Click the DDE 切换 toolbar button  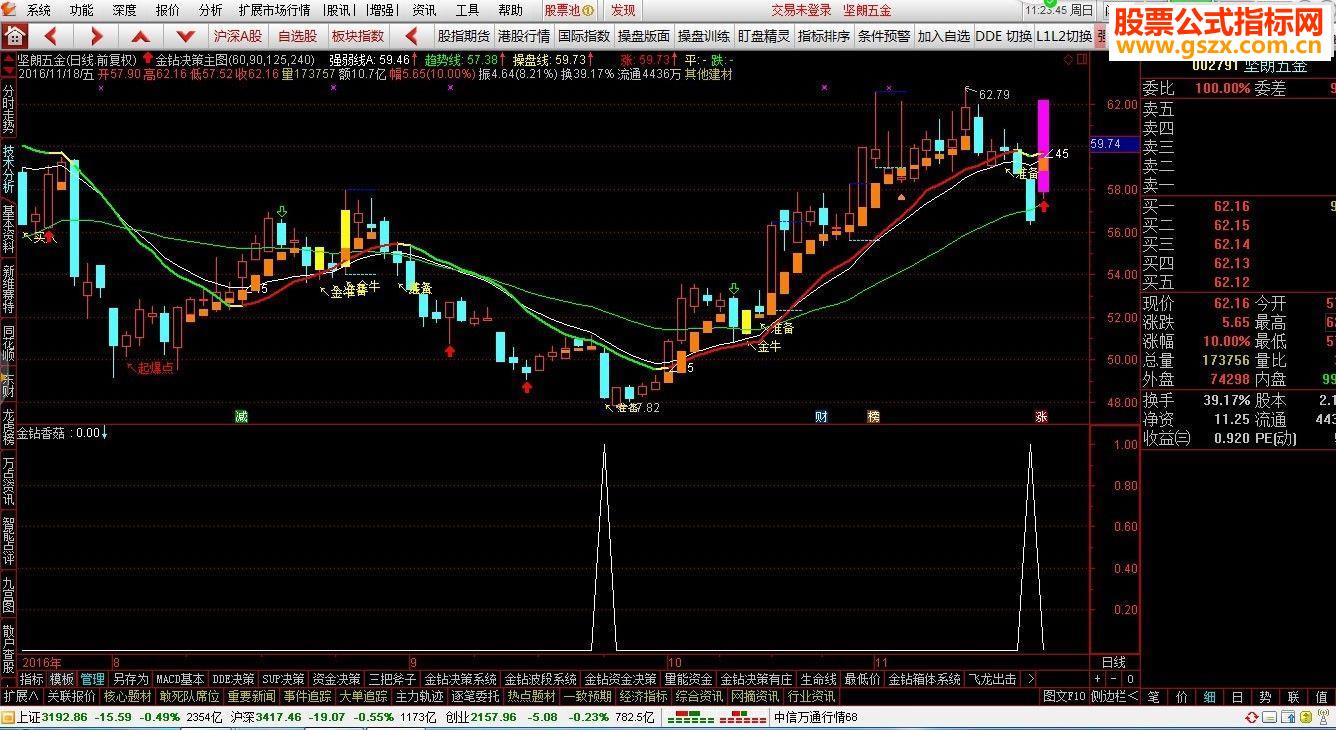(1004, 36)
